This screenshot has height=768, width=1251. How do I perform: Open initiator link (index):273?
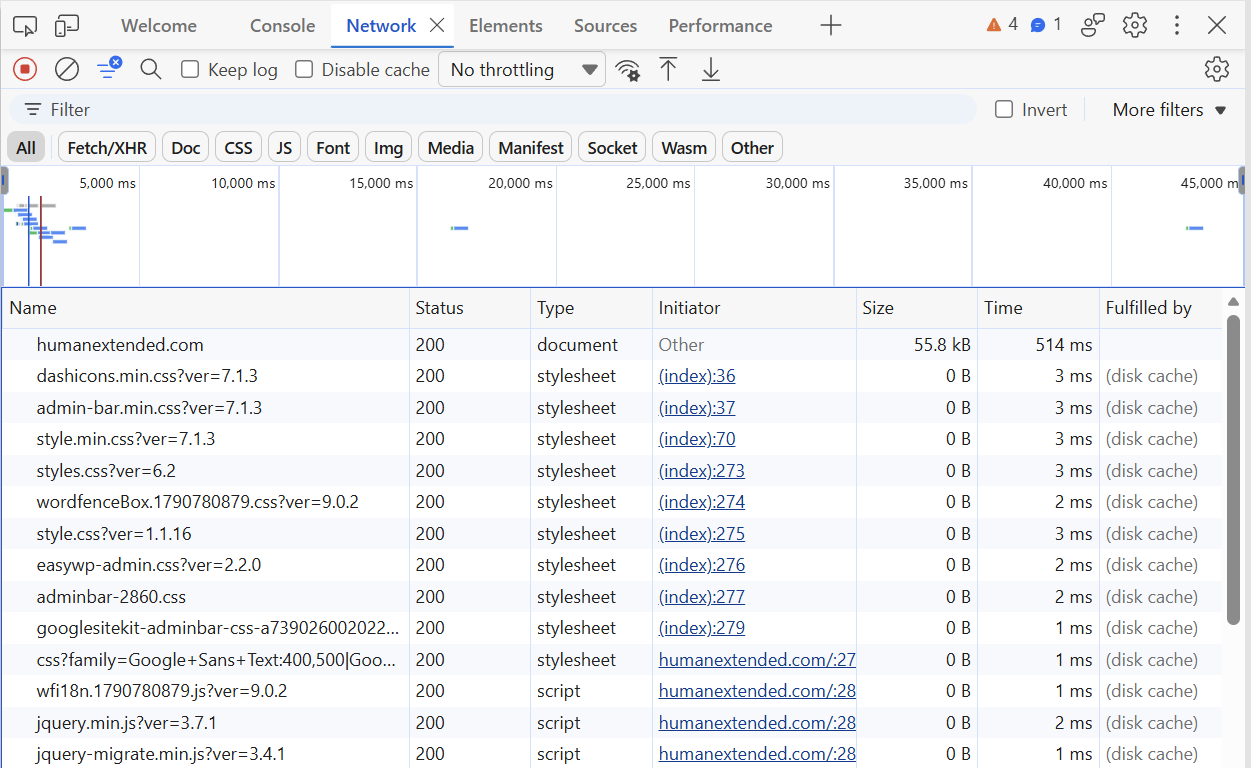(702, 471)
